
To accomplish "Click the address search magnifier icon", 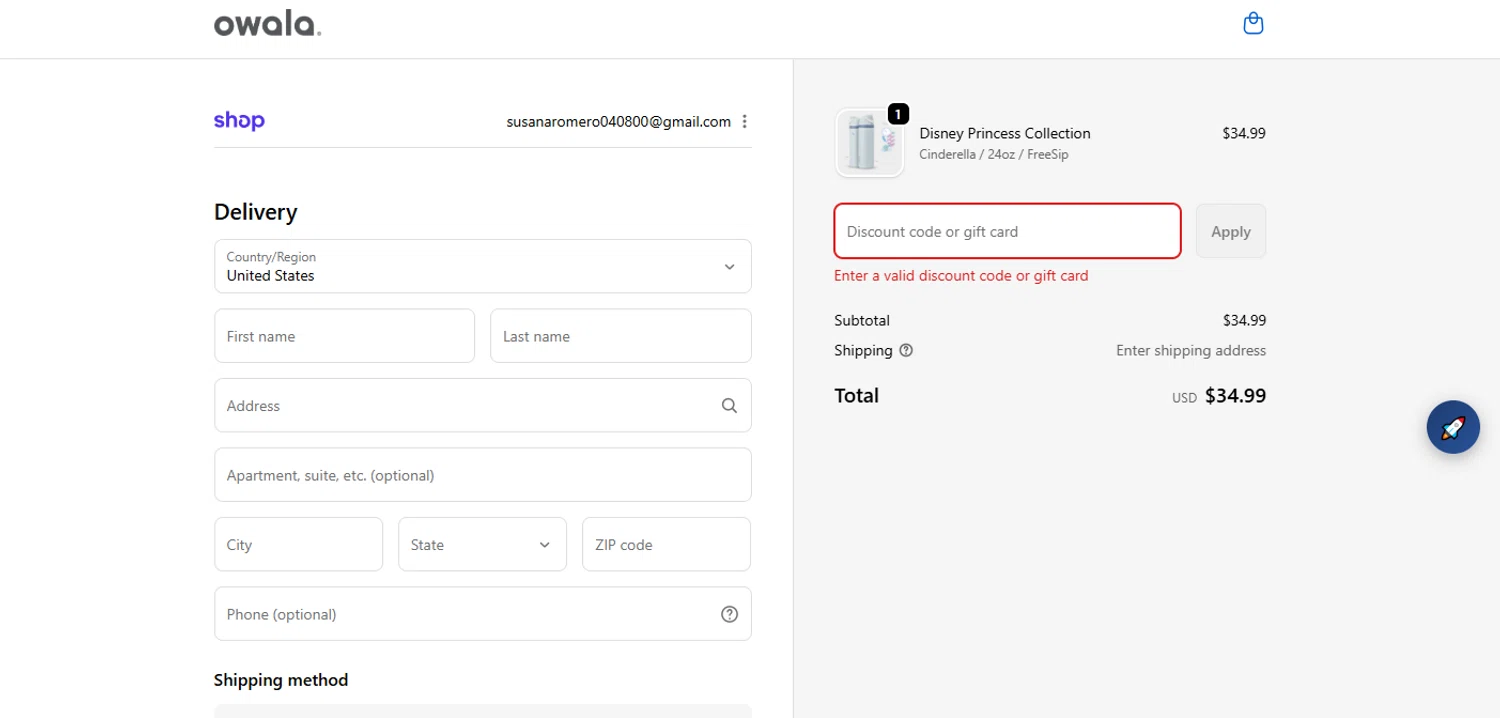I will pyautogui.click(x=729, y=406).
